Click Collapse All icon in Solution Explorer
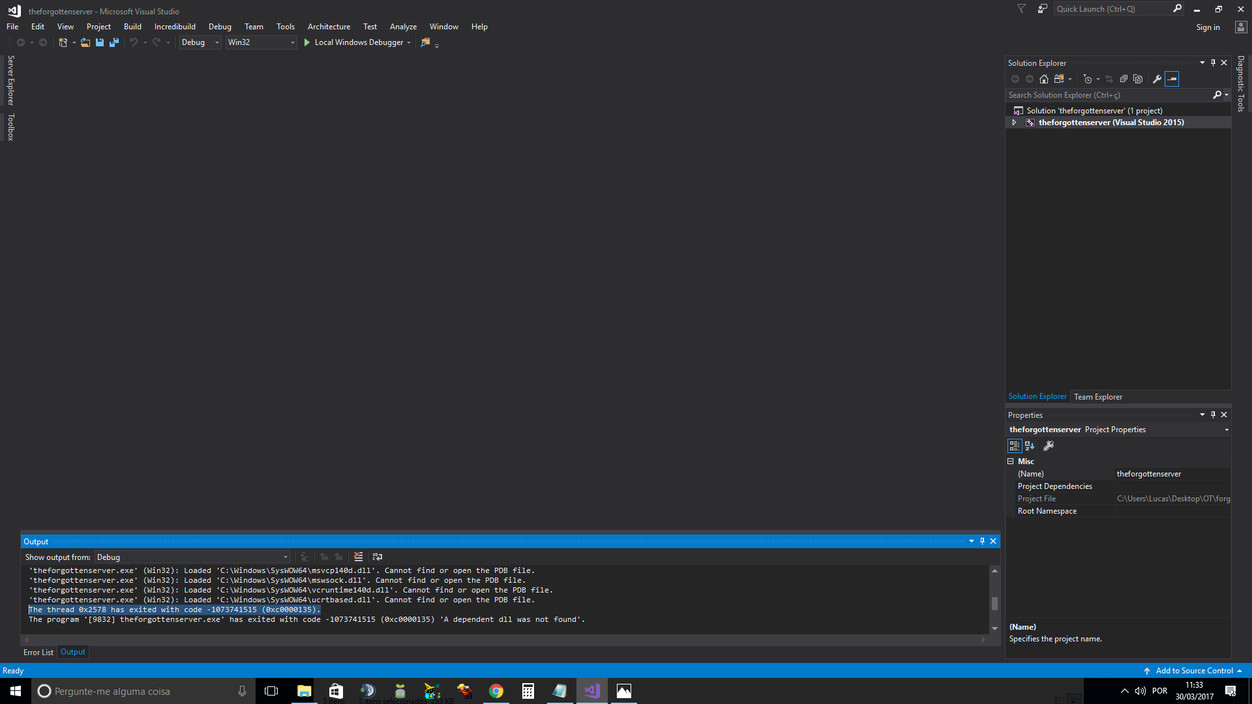This screenshot has height=704, width=1252. coord(1123,79)
